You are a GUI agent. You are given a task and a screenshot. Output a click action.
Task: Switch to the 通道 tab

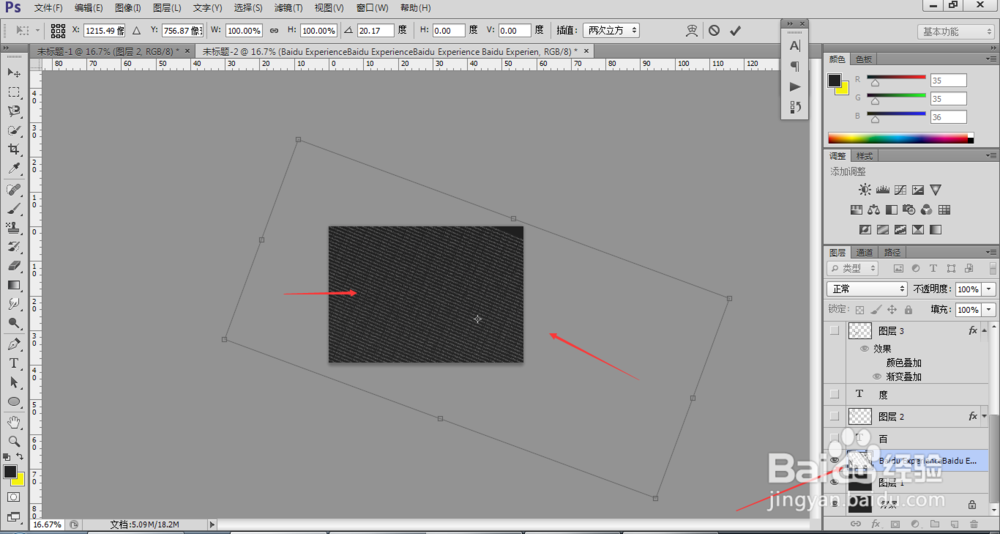tap(864, 252)
